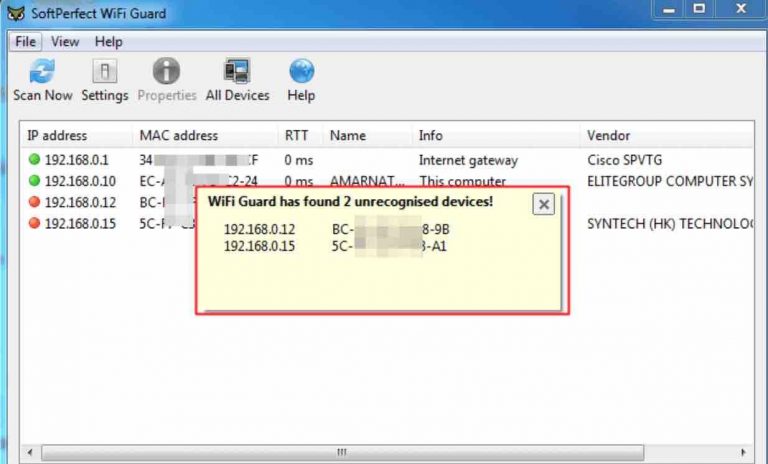Click green status dot for 192.168.0.10
Viewport: 768px width, 464px height.
coord(34,181)
